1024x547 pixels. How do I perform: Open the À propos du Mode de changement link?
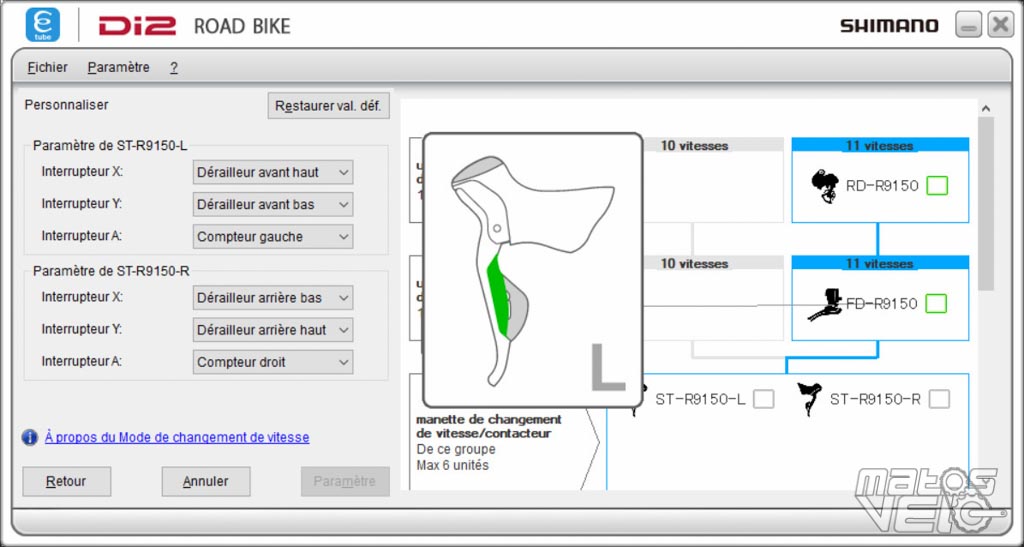tap(177, 437)
